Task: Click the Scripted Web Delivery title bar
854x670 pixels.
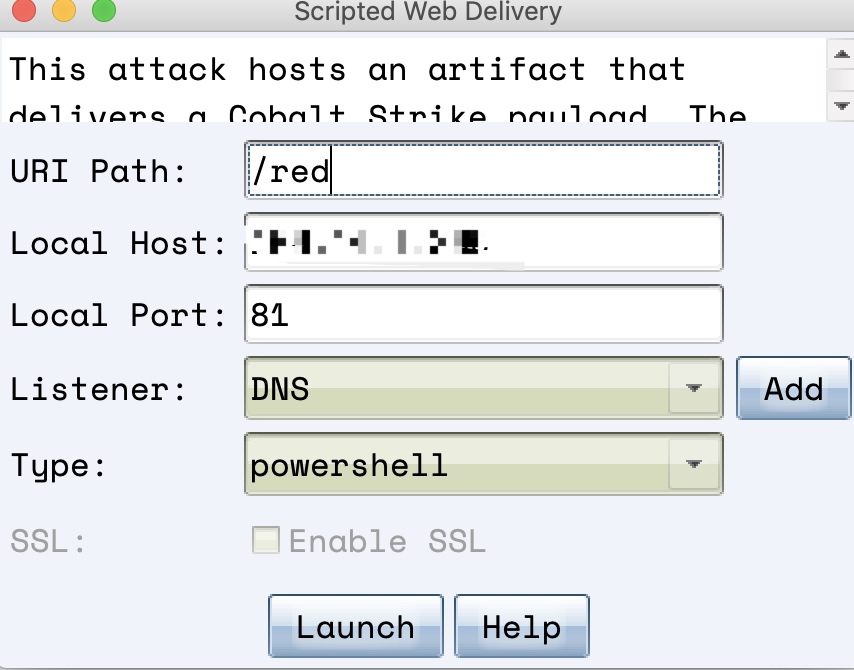Action: click(x=428, y=12)
